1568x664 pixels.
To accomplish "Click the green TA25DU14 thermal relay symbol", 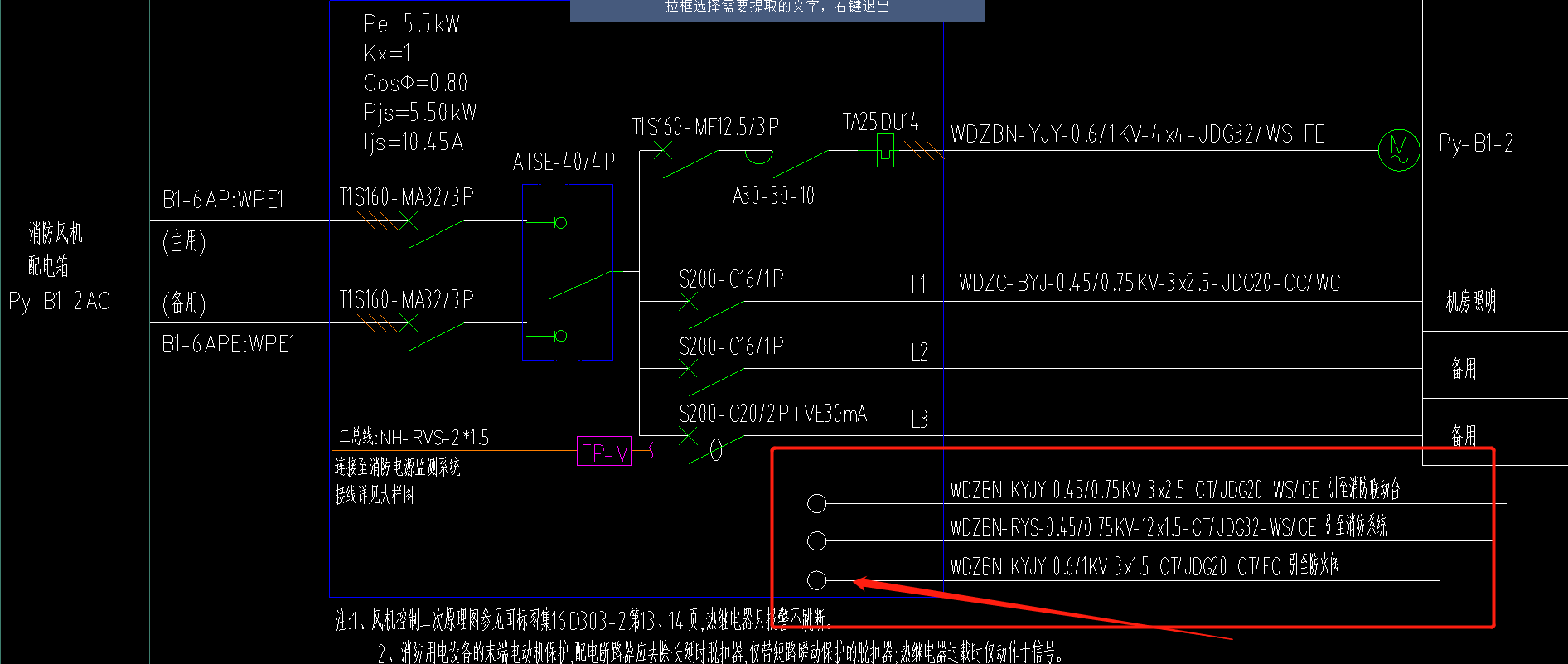I will click(x=885, y=151).
